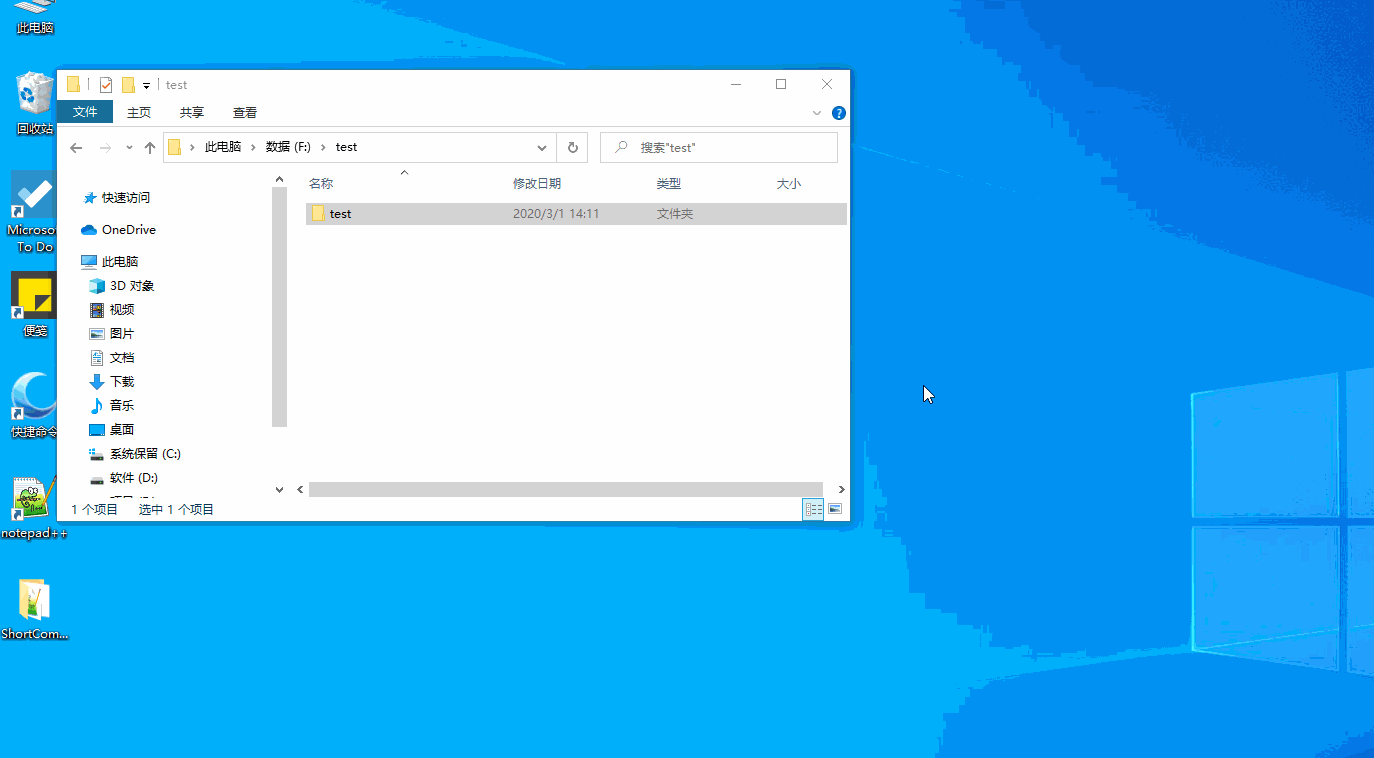This screenshot has height=758, width=1374.
Task: Open the recent locations dropdown
Action: 129,148
